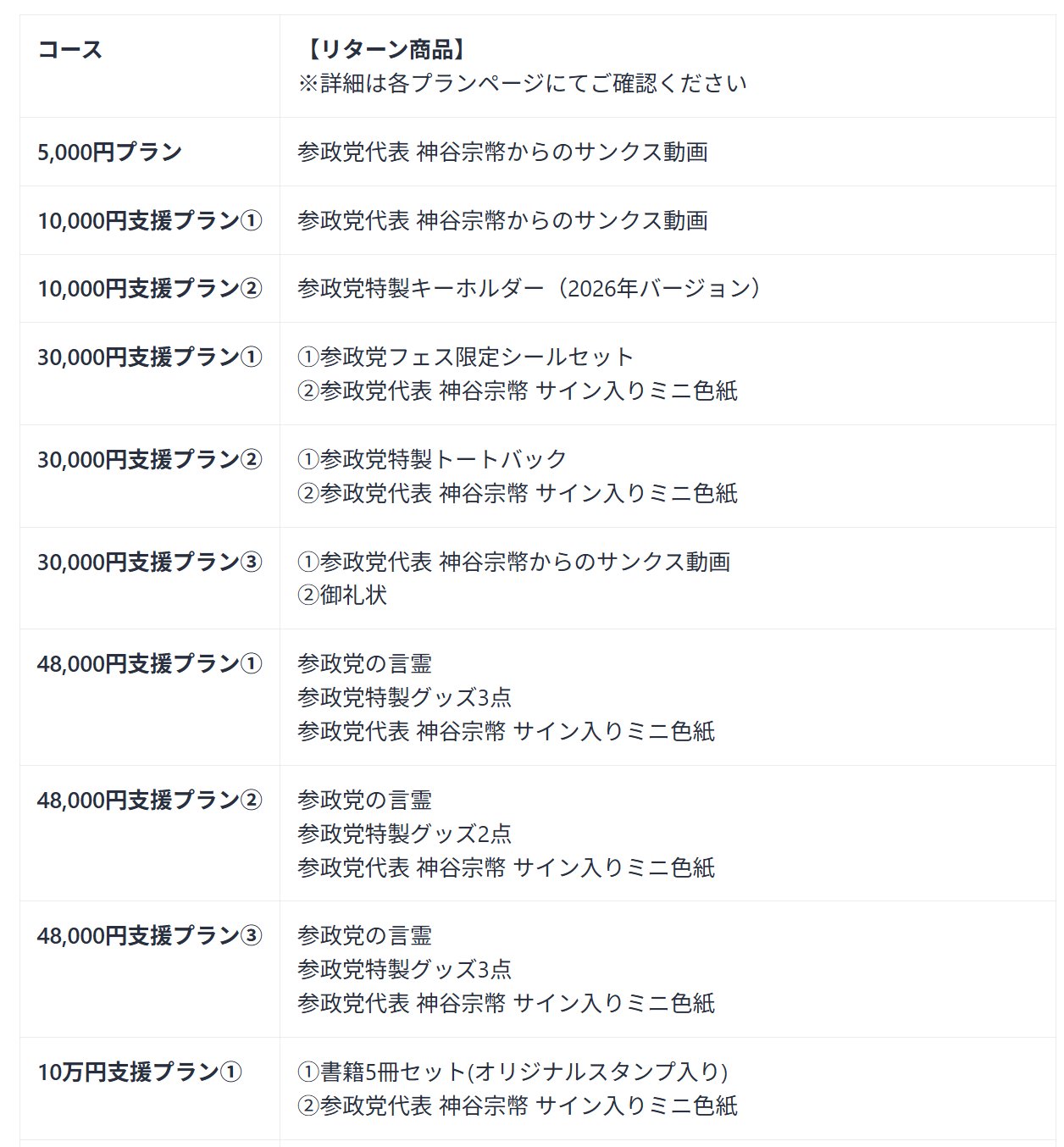The width and height of the screenshot is (1064, 1147).
Task: Select the "10,000円支援プラン②" label
Action: click(150, 288)
